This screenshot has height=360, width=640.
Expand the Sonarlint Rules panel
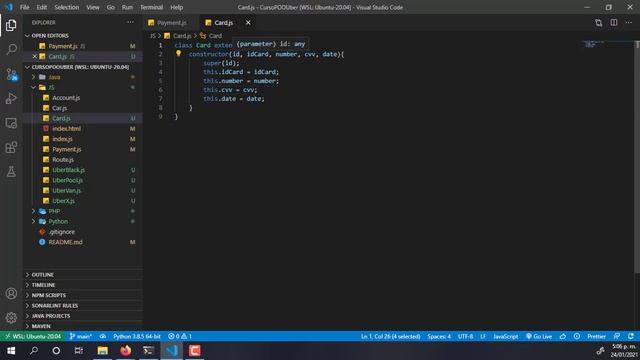point(83,305)
